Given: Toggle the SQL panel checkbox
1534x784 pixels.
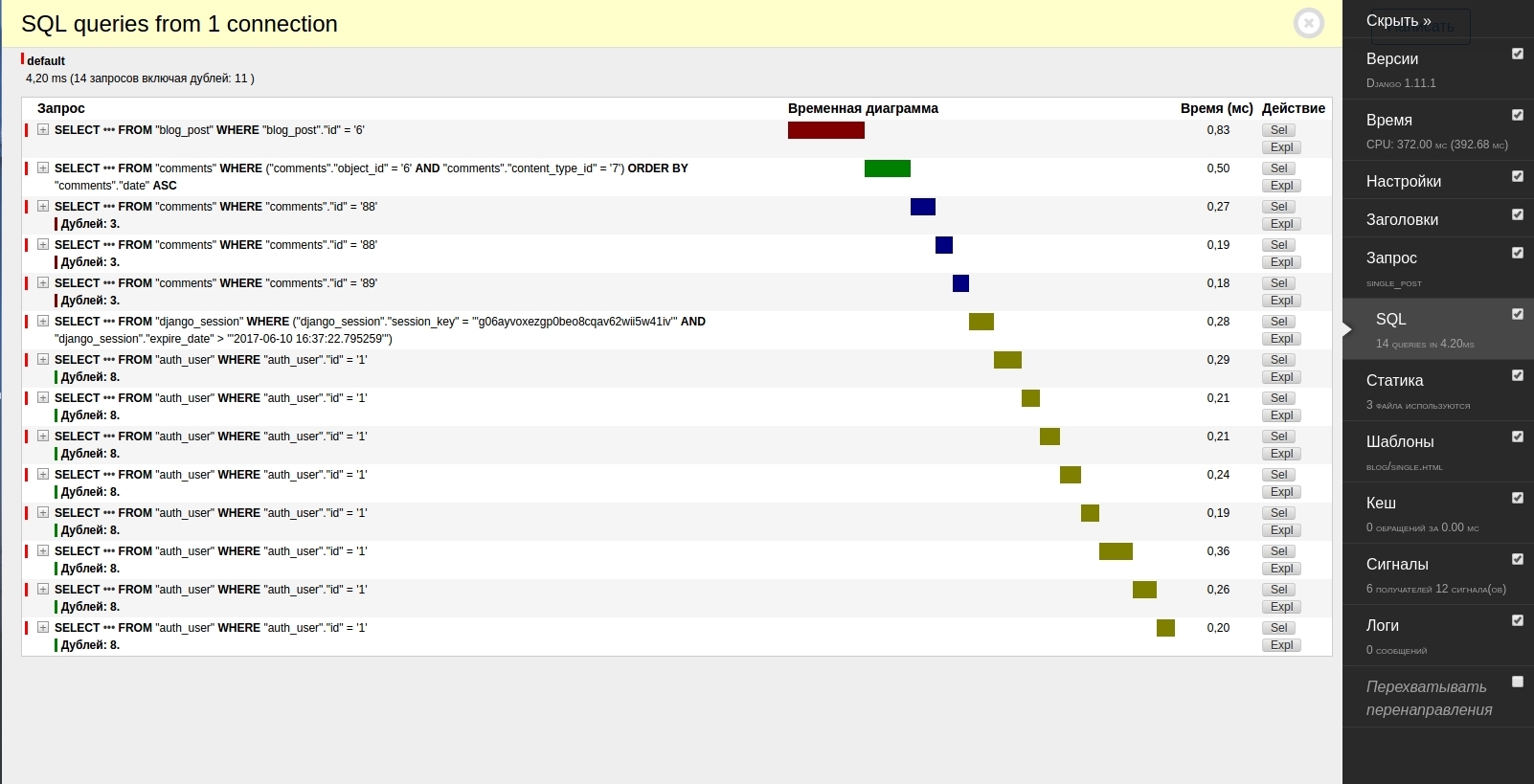Looking at the screenshot, I should (1518, 314).
